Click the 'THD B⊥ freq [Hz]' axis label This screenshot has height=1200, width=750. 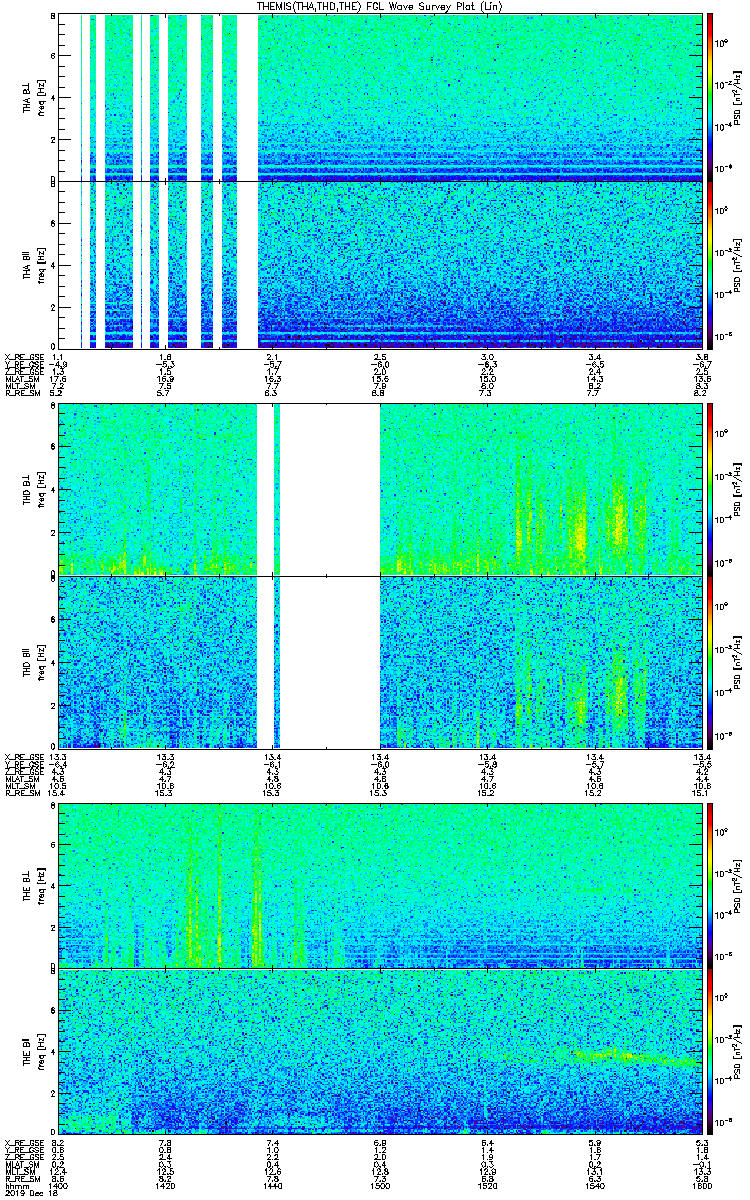(x=34, y=489)
